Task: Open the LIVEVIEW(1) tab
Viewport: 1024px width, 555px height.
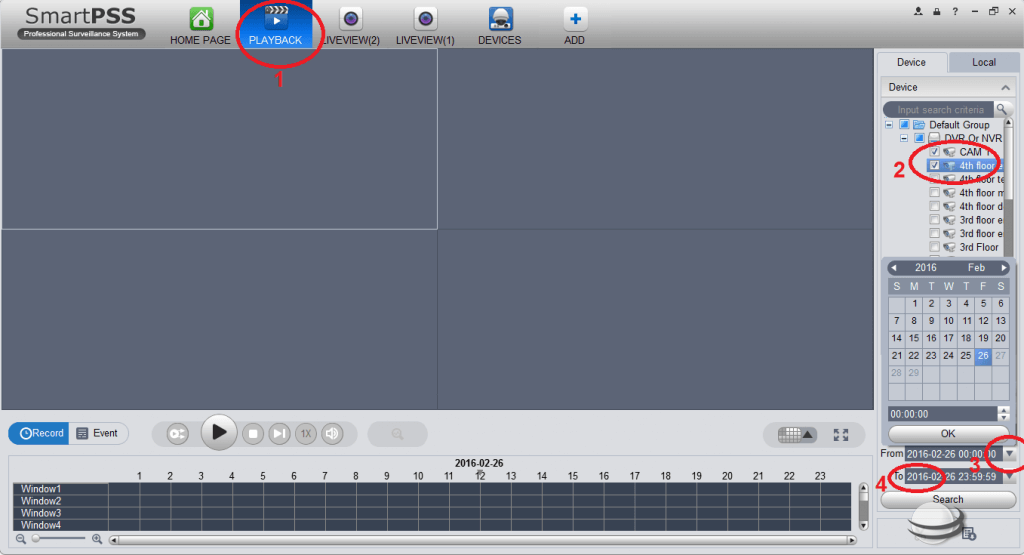Action: [425, 27]
